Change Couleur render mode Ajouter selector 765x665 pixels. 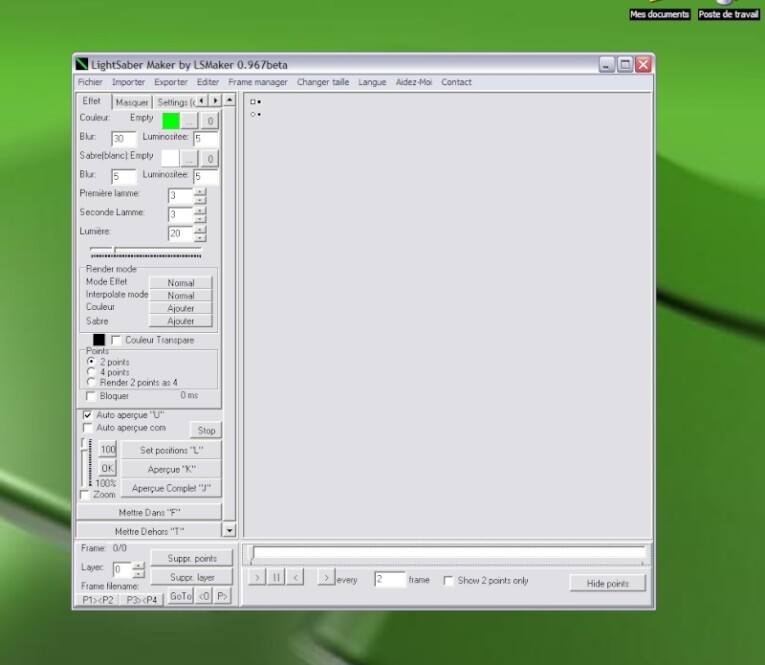181,308
